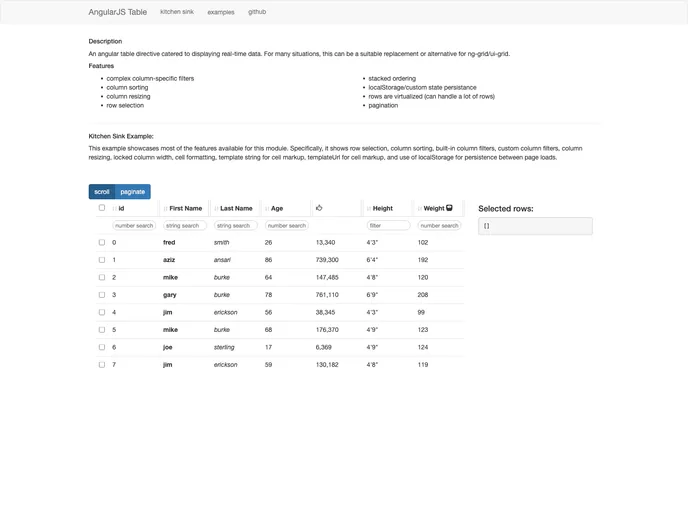
Task: Check the checkbox for row fred smith
Action: (x=102, y=242)
